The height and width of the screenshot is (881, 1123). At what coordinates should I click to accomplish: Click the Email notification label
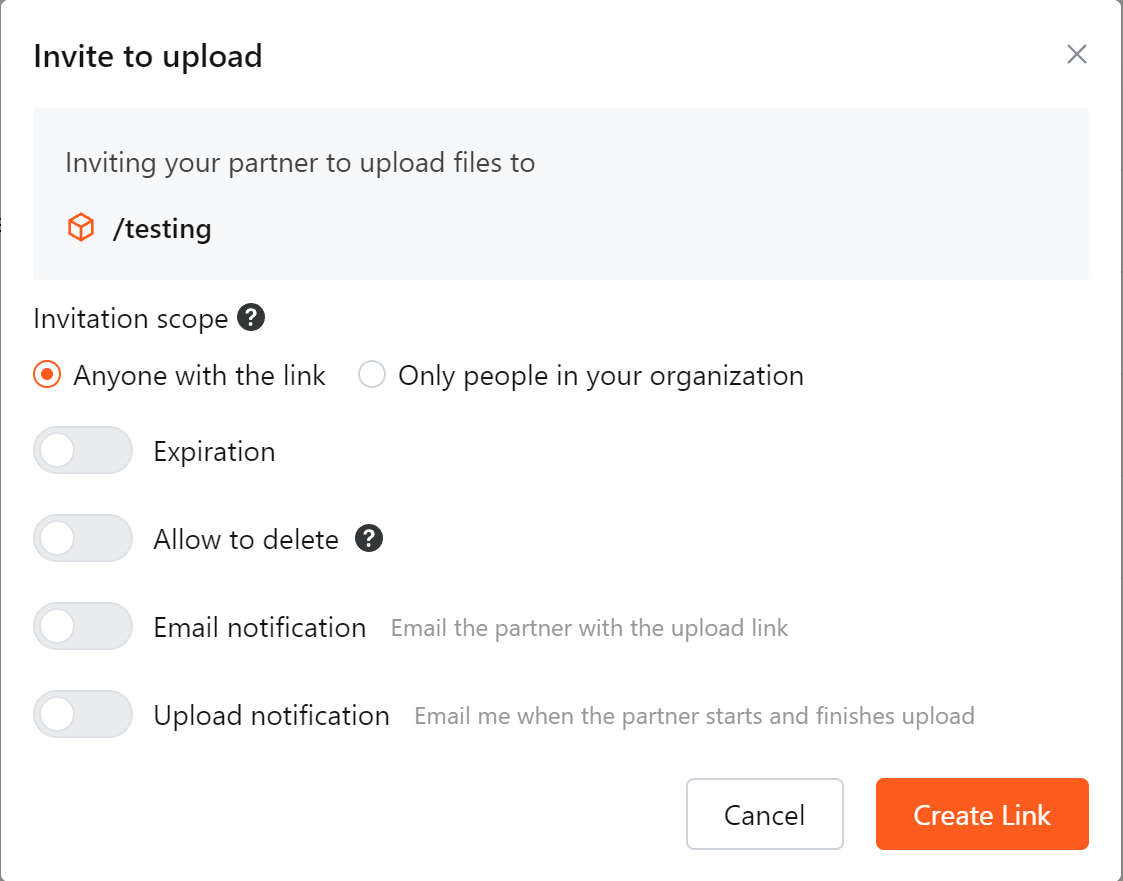(259, 627)
